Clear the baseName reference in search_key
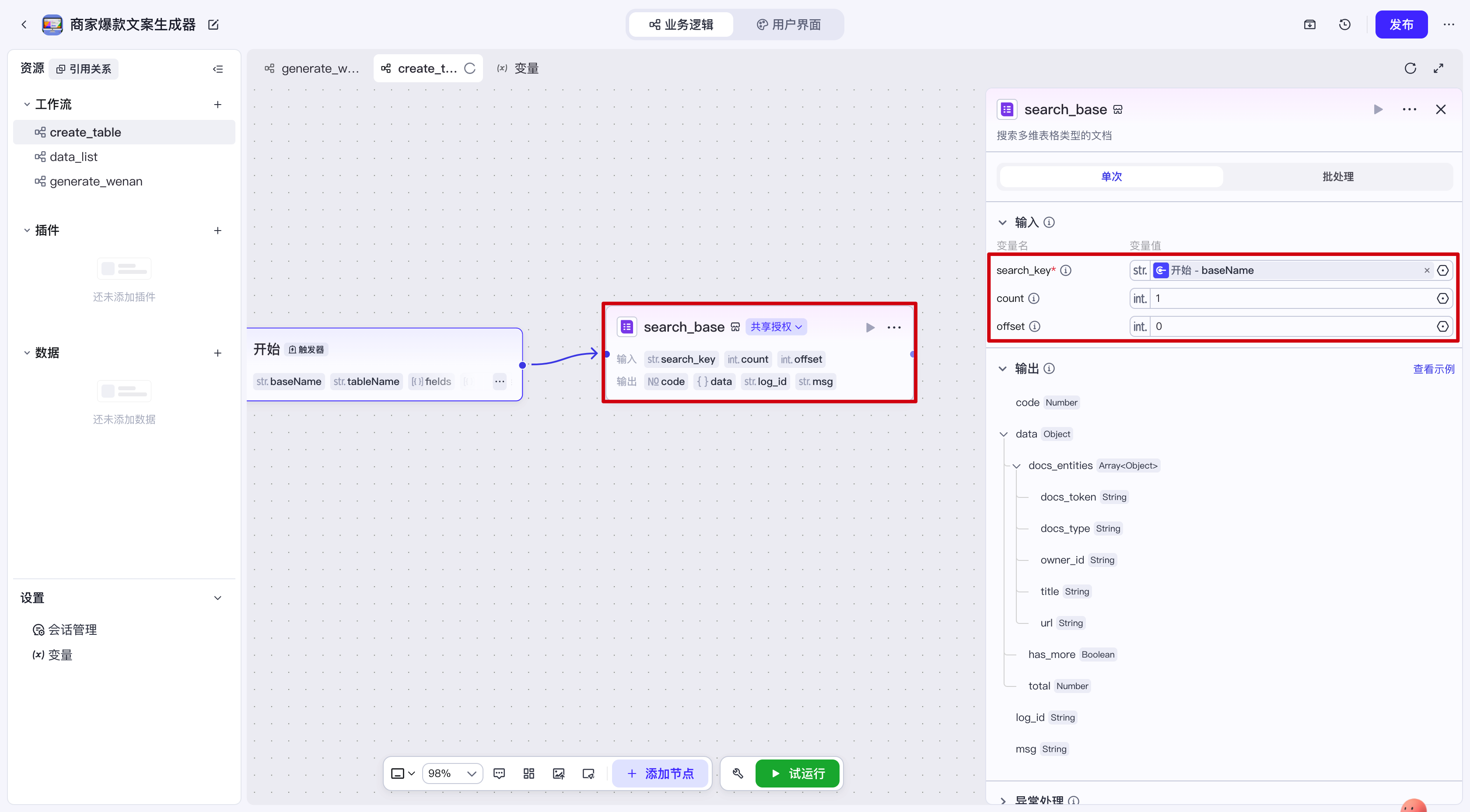The image size is (1470, 812). click(x=1427, y=270)
